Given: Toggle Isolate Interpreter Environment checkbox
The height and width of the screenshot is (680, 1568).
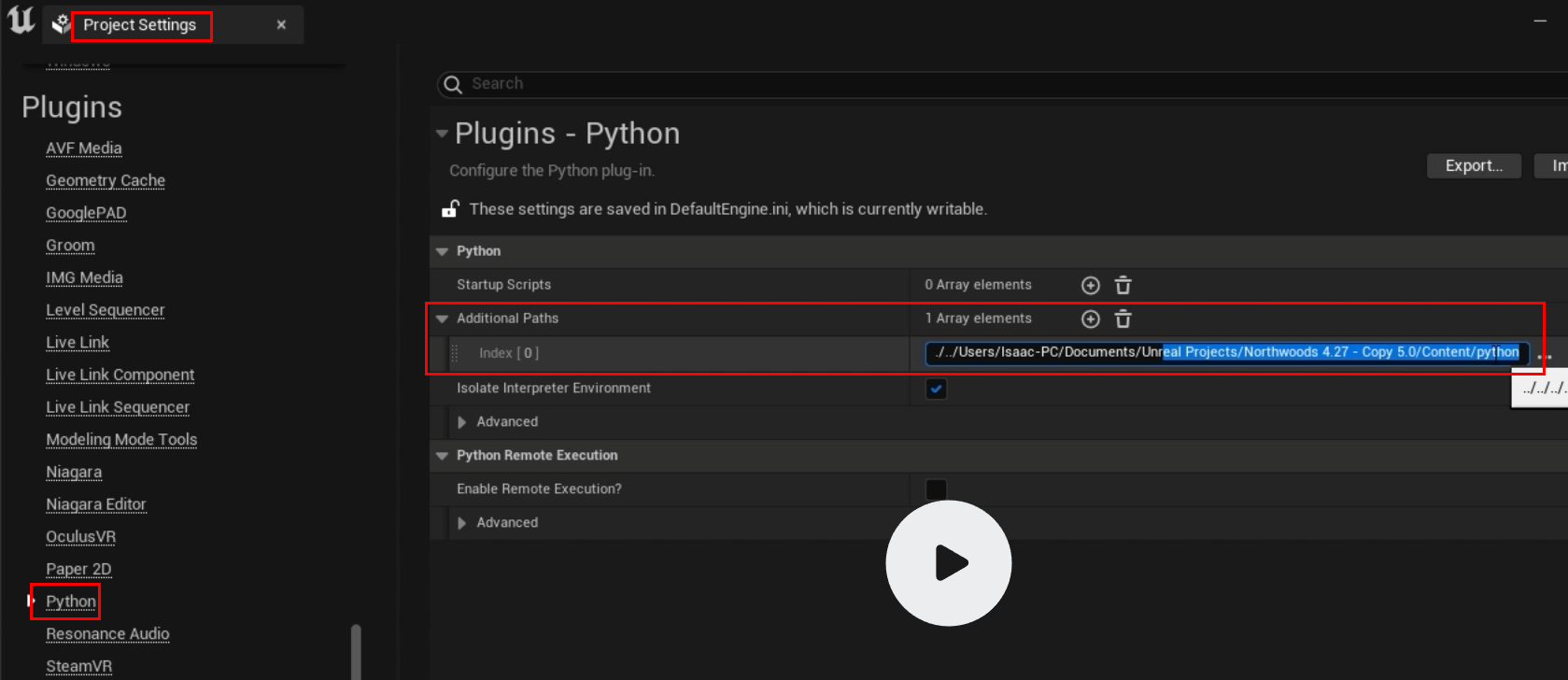Looking at the screenshot, I should [936, 389].
